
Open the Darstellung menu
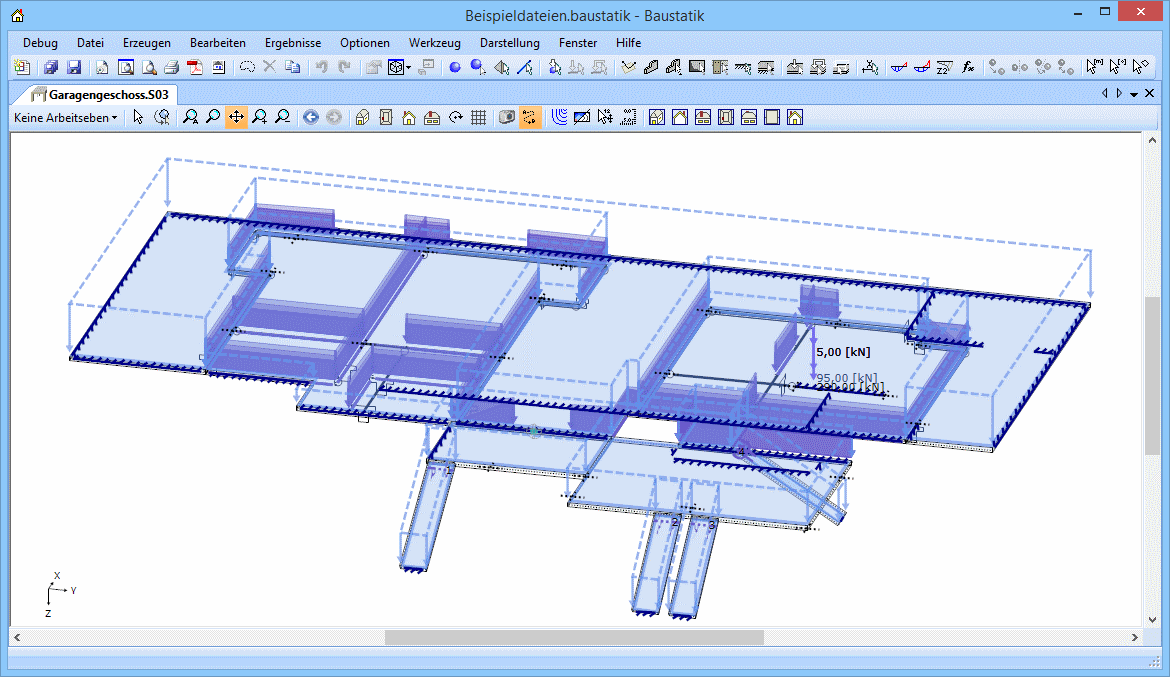pos(509,43)
